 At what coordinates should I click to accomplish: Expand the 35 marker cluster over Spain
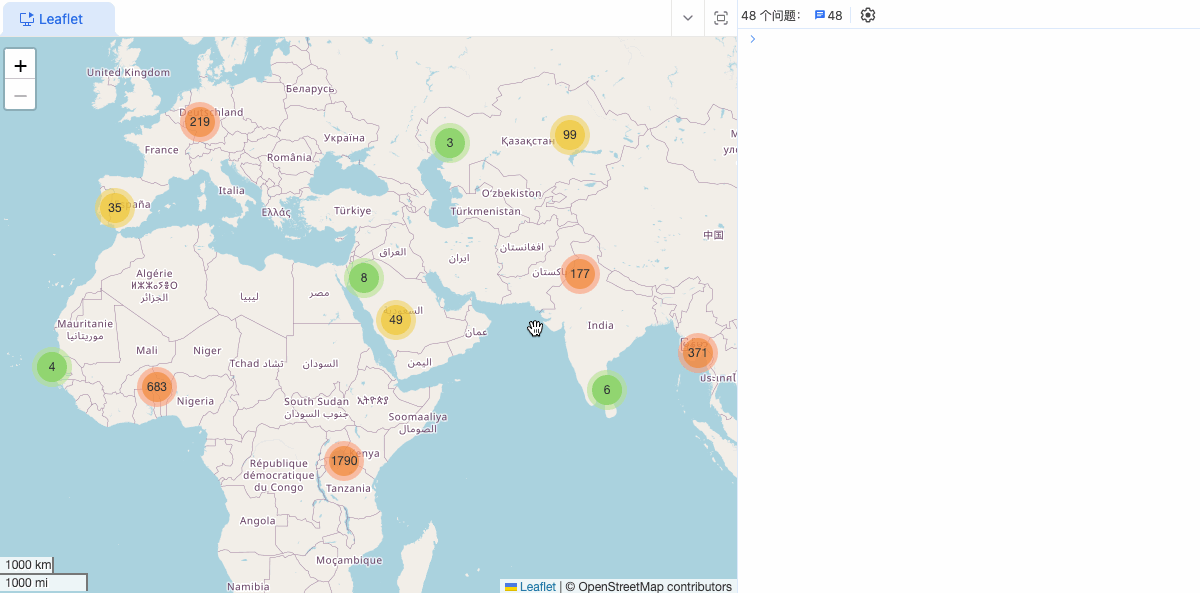115,208
